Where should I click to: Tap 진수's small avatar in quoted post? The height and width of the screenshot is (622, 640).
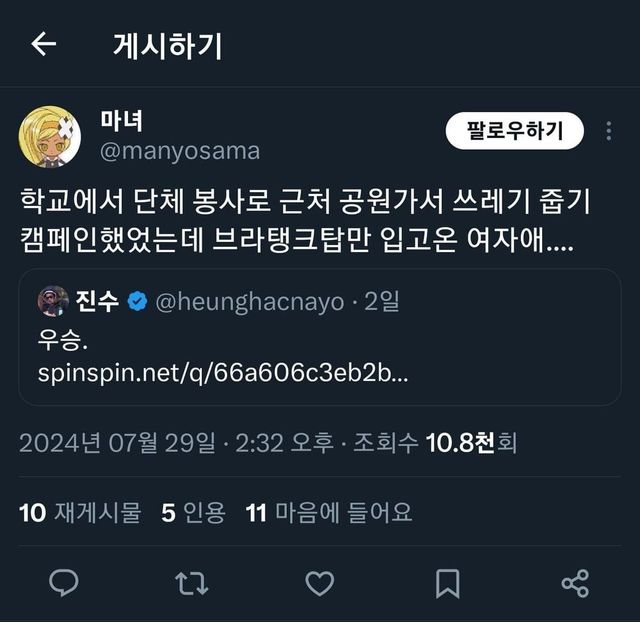pyautogui.click(x=53, y=301)
